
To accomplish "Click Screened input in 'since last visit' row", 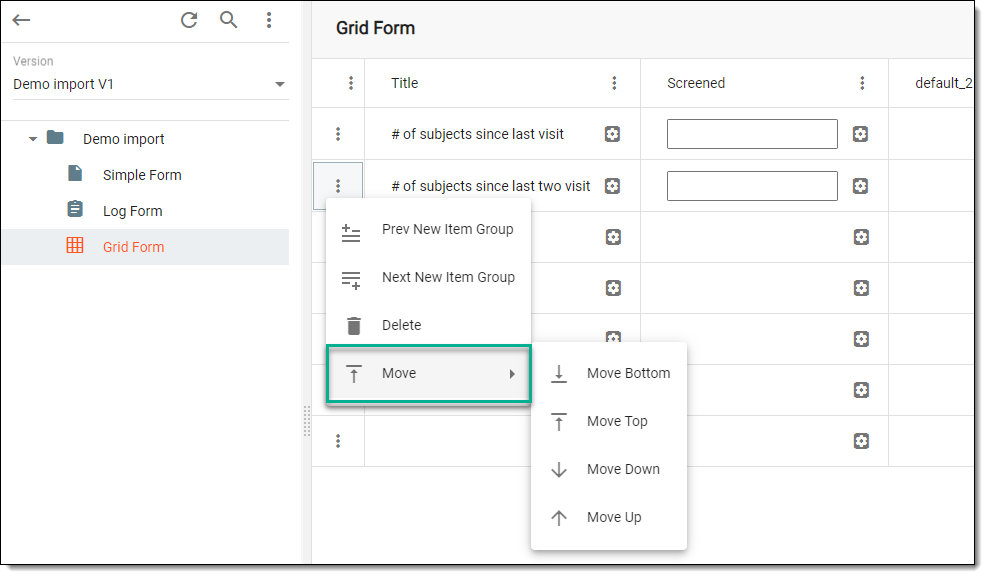I will (x=752, y=134).
